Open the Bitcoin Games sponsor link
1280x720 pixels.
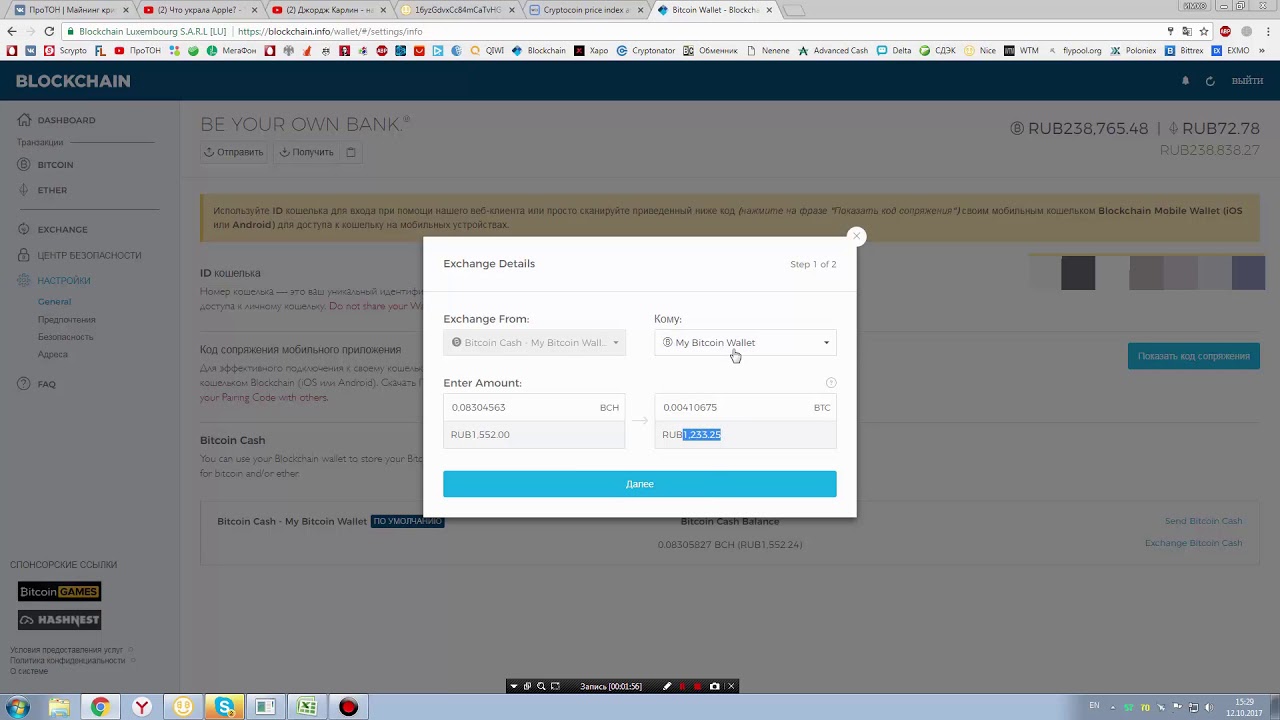tap(59, 592)
